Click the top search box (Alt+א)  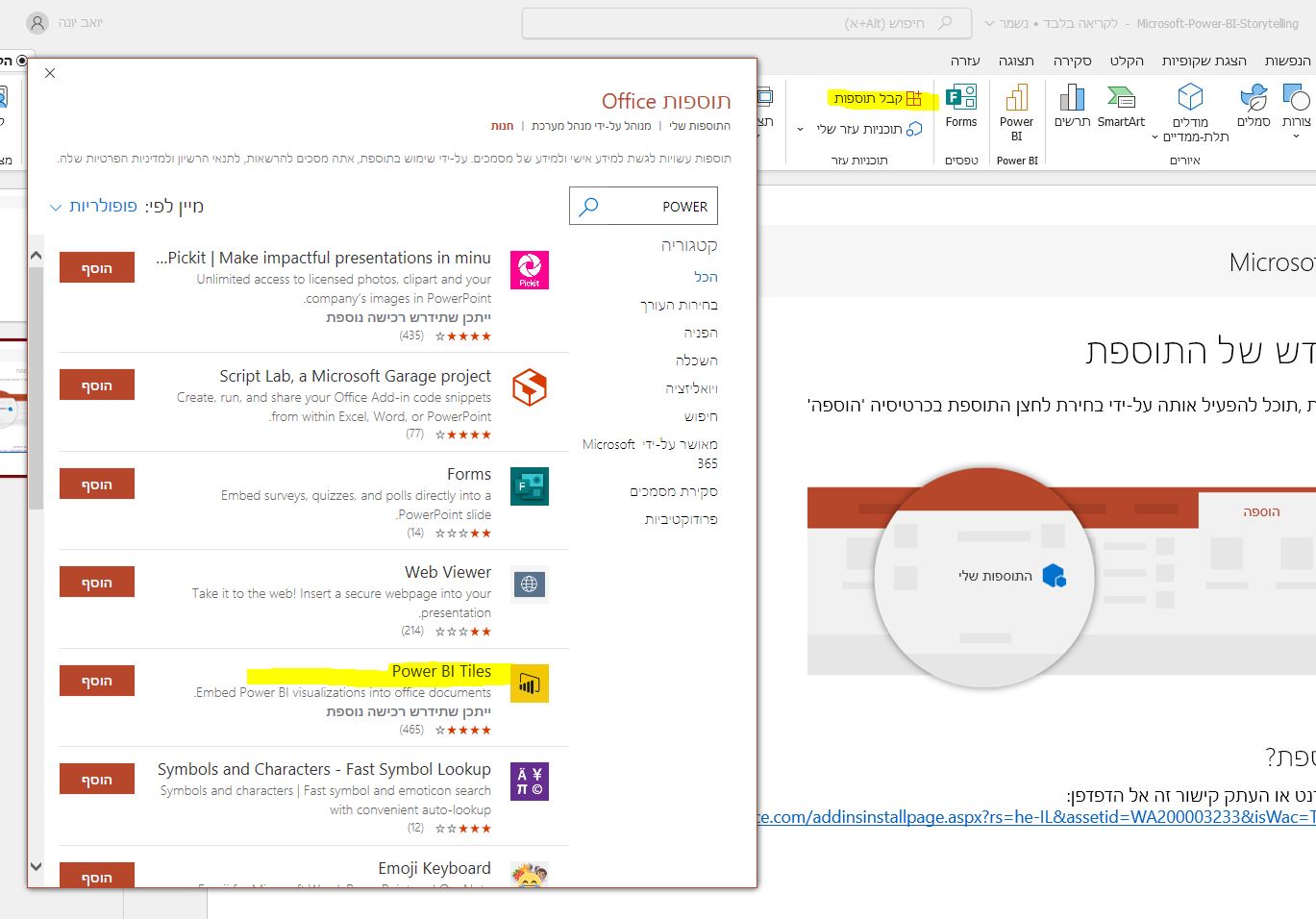click(746, 23)
